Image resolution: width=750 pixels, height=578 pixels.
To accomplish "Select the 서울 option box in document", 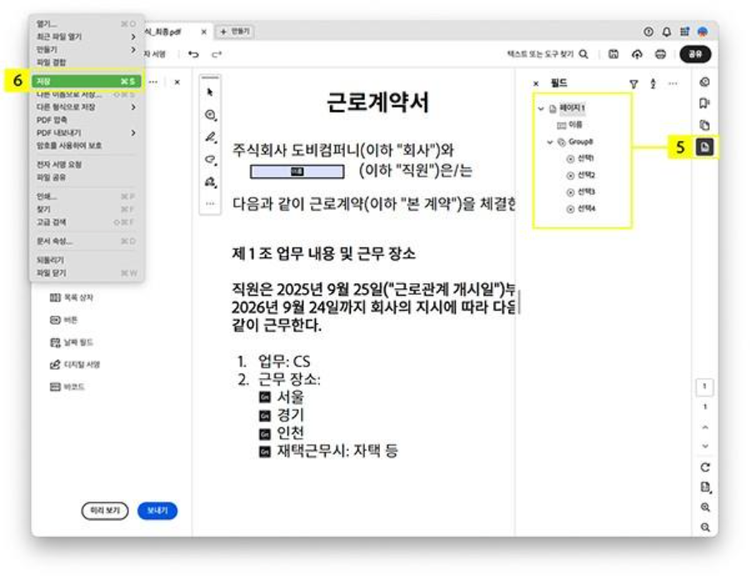I will point(265,398).
